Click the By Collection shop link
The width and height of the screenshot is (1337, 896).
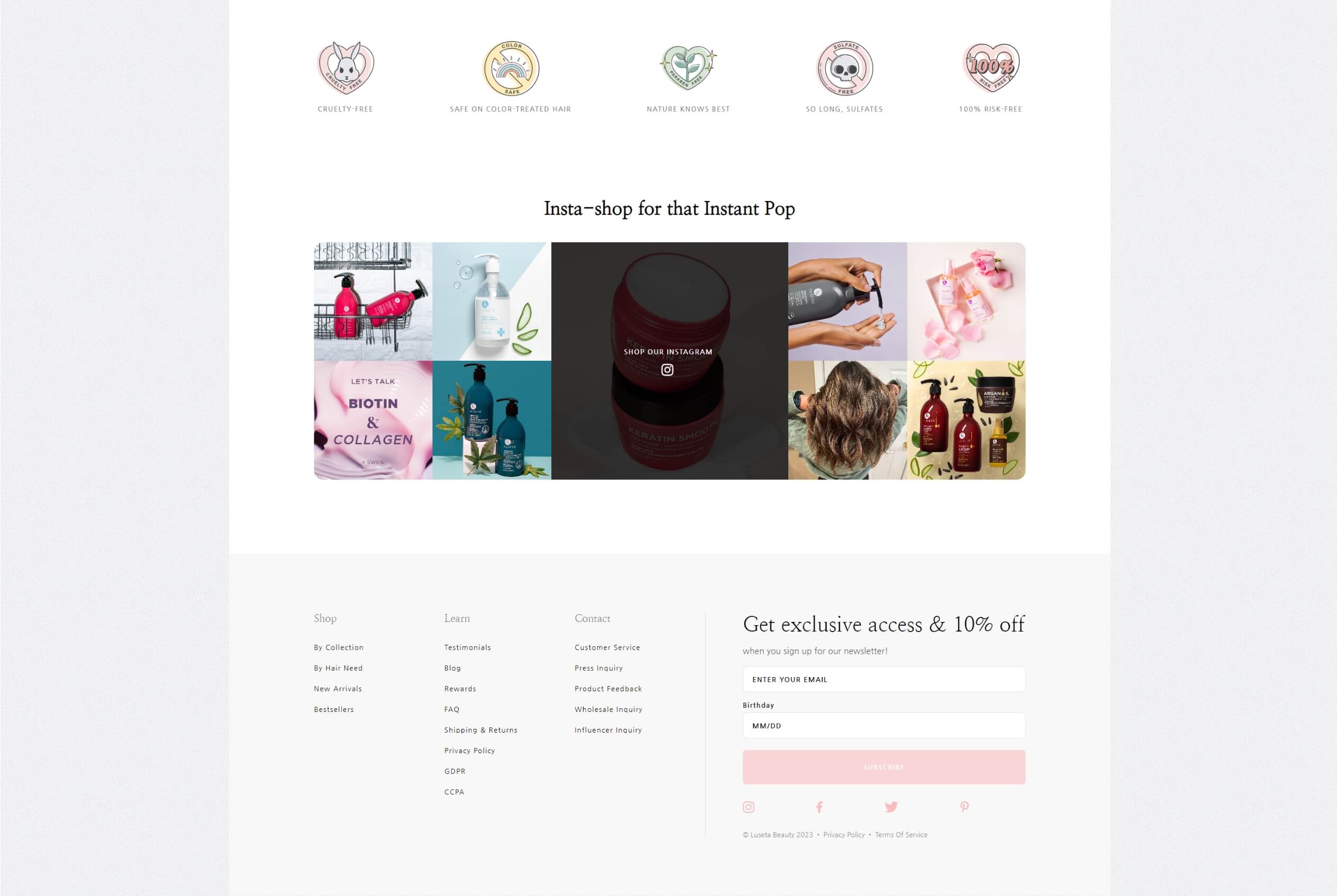[338, 647]
